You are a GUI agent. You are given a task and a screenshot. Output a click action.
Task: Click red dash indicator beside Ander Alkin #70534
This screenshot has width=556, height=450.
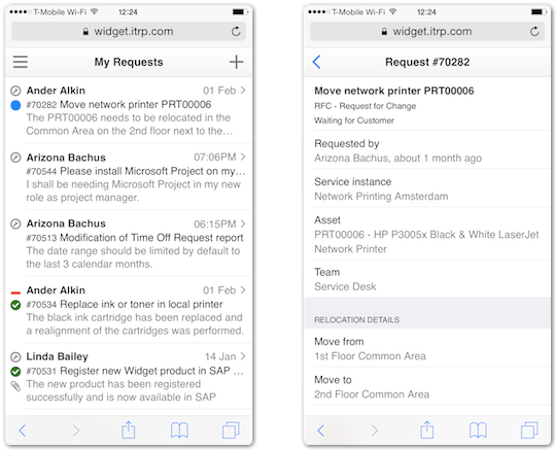15,293
